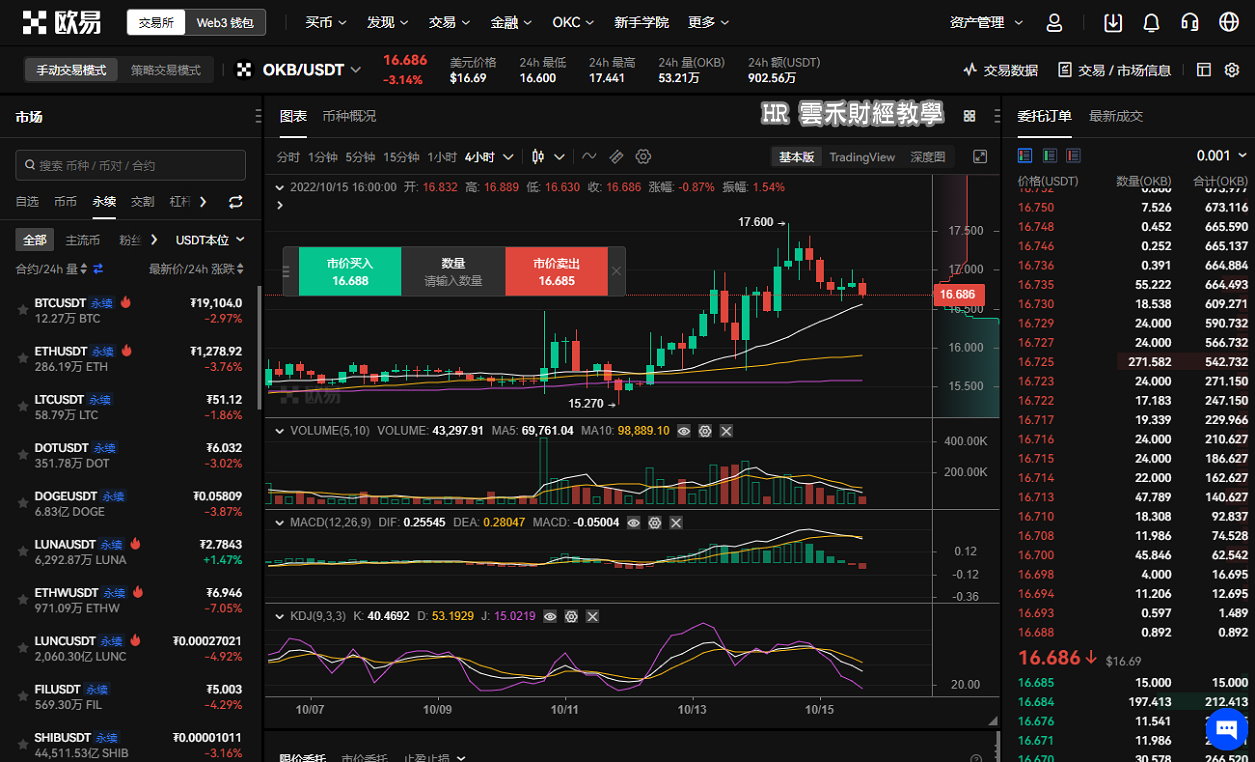The width and height of the screenshot is (1255, 762).
Task: Focus the market search input field
Action: [x=131, y=165]
